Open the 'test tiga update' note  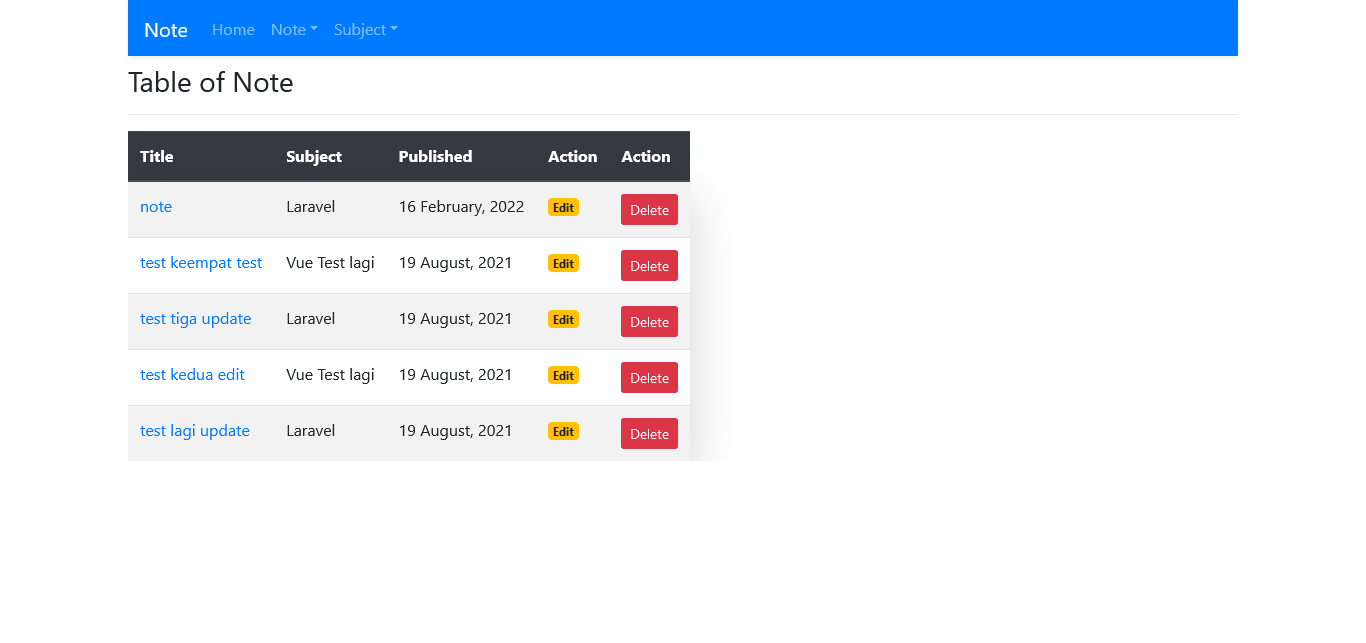coord(195,319)
